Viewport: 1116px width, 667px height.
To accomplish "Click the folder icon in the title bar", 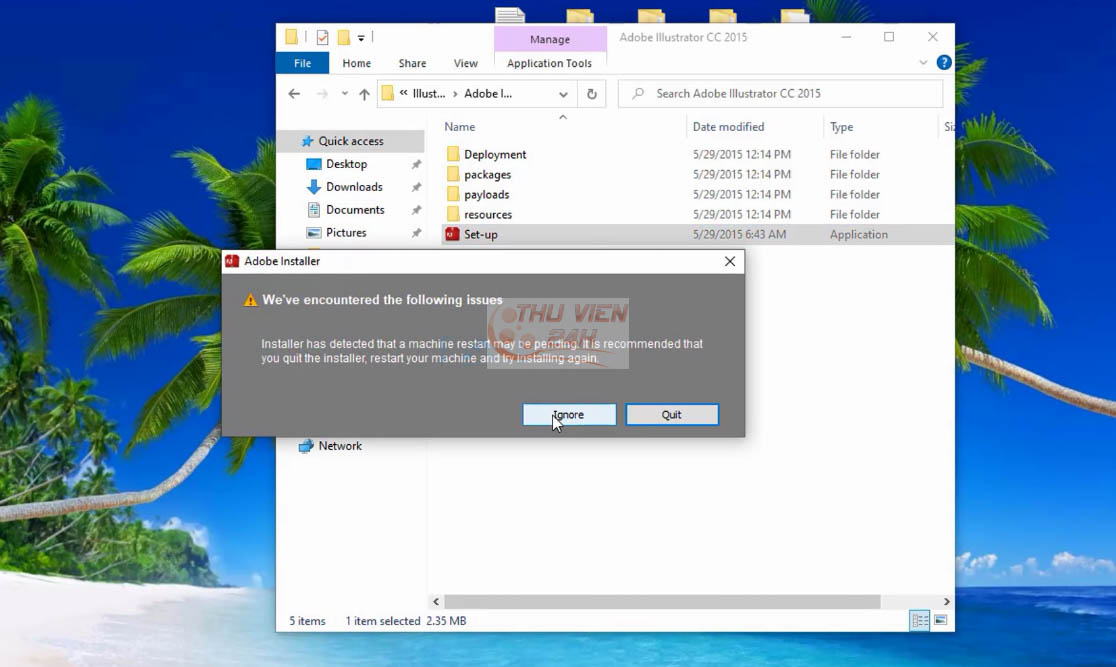I will click(291, 37).
